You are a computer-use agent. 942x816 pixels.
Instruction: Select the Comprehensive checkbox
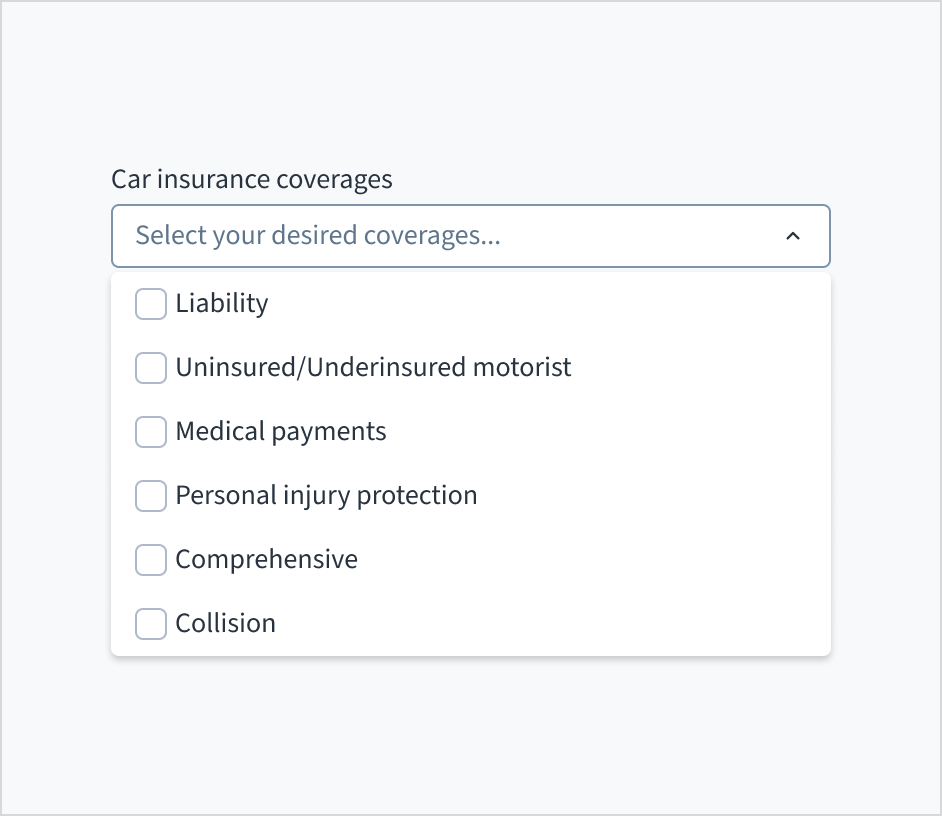click(151, 560)
